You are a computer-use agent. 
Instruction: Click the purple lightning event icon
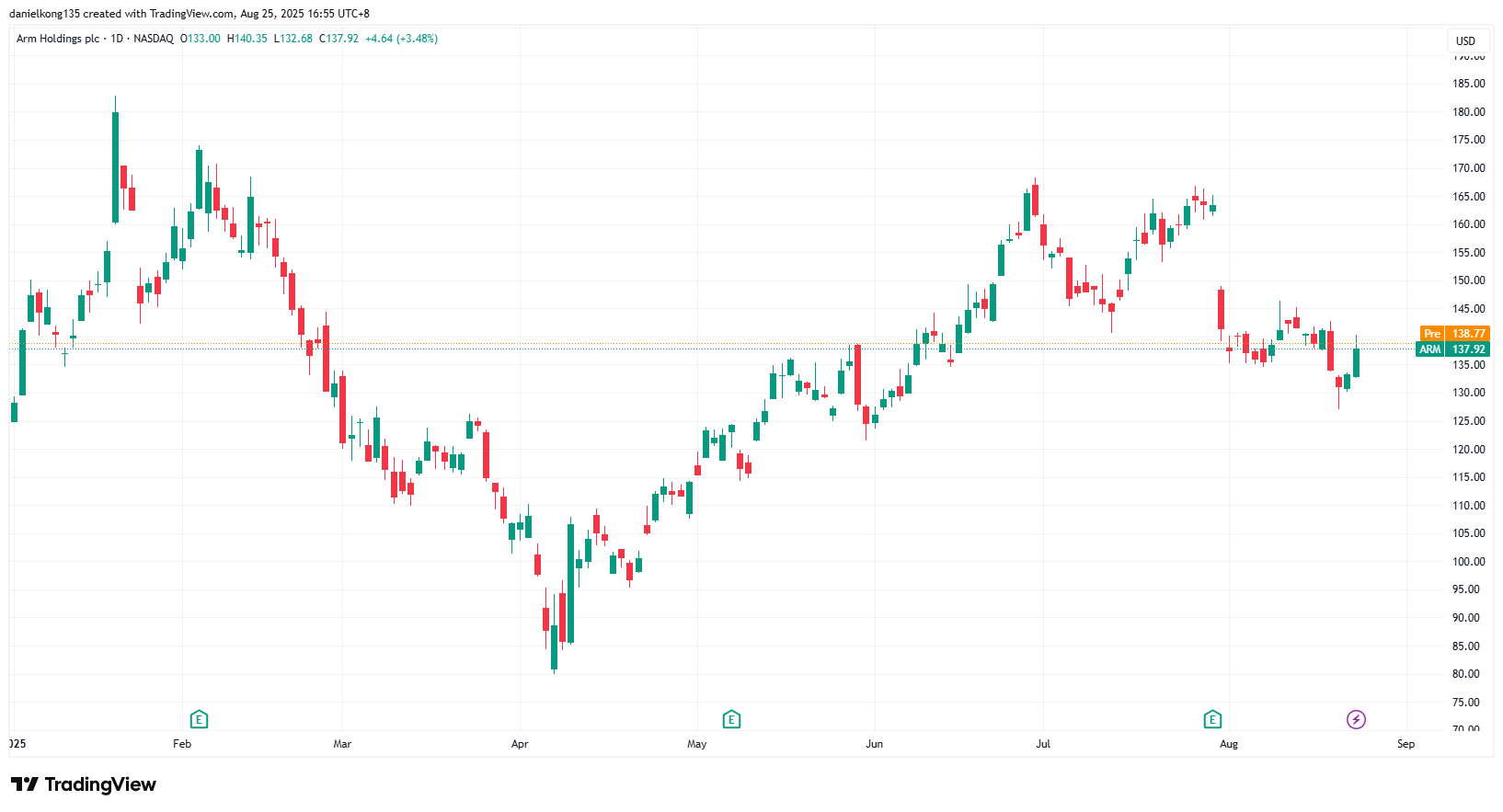1356,719
